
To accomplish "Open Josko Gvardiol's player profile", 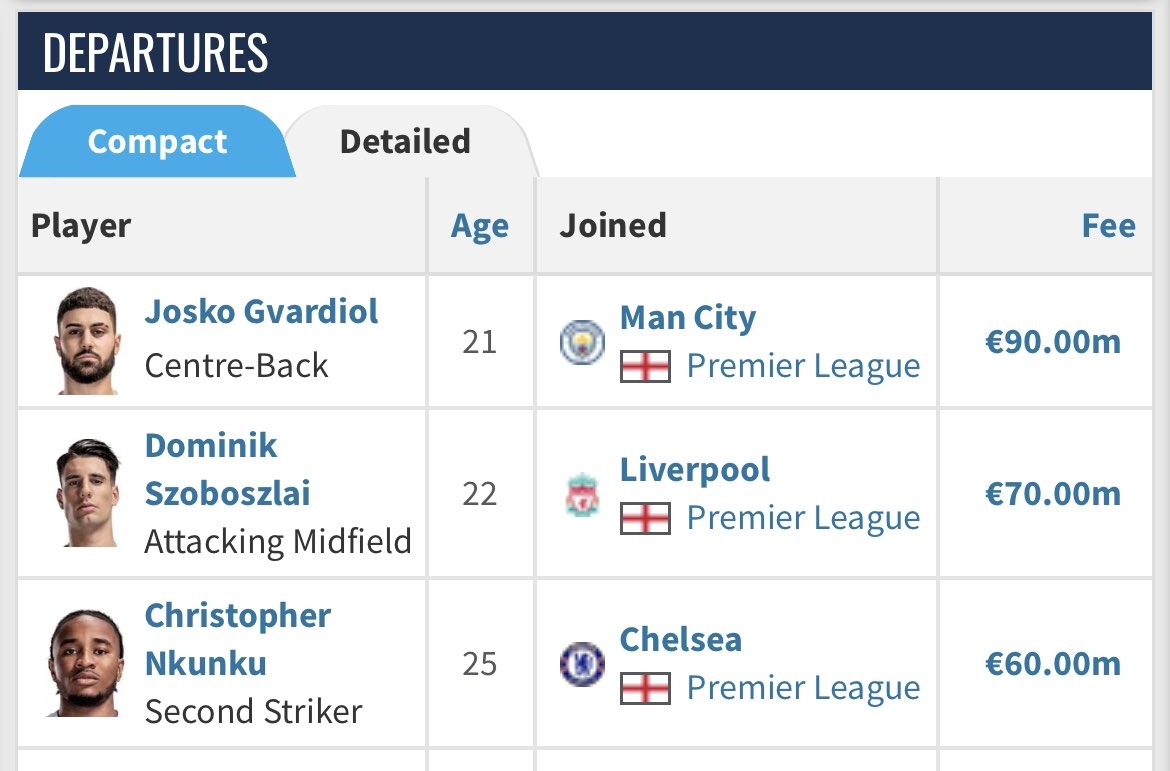I will (x=261, y=312).
